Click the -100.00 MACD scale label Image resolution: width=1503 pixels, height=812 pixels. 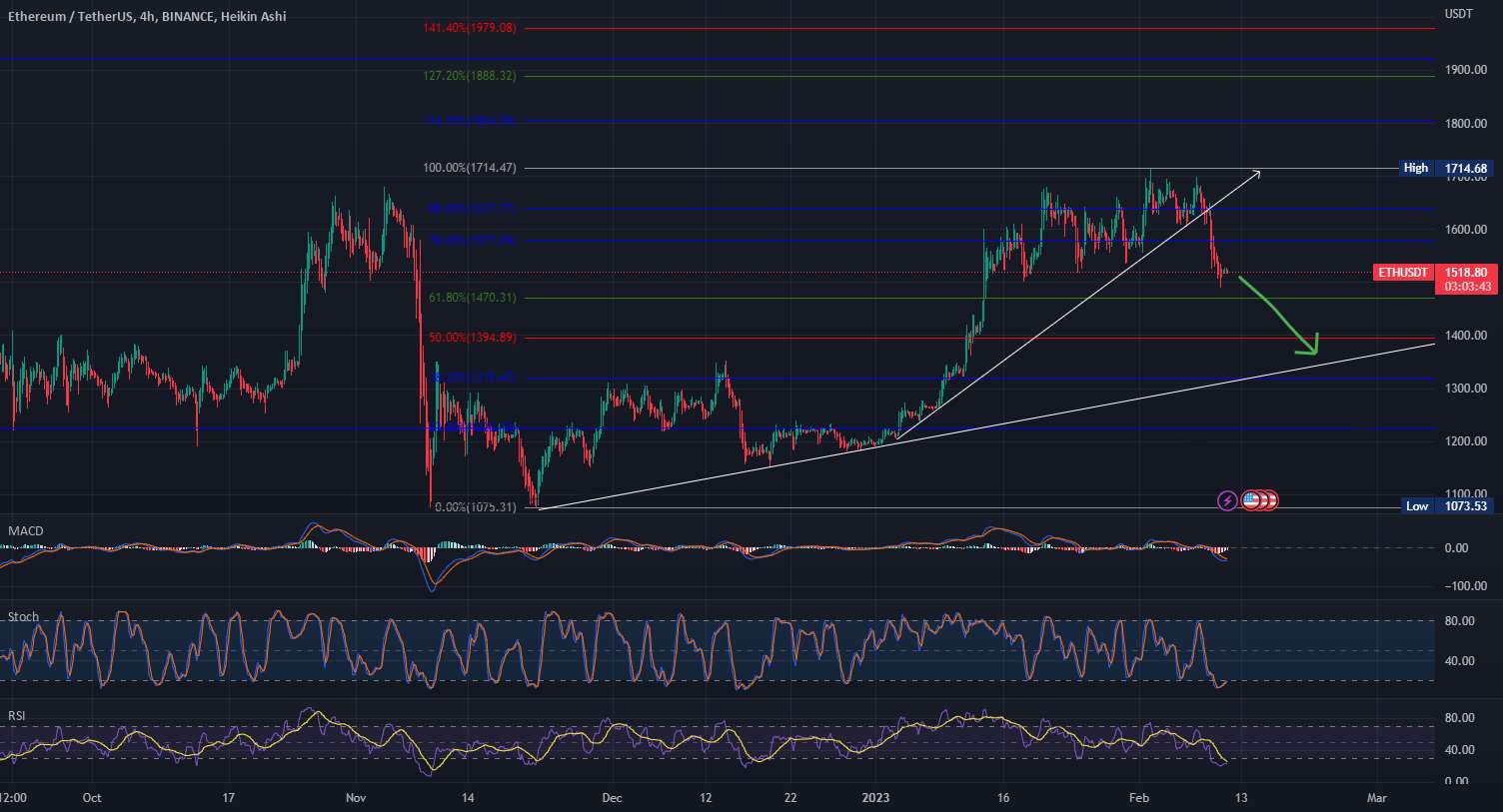click(x=1465, y=586)
